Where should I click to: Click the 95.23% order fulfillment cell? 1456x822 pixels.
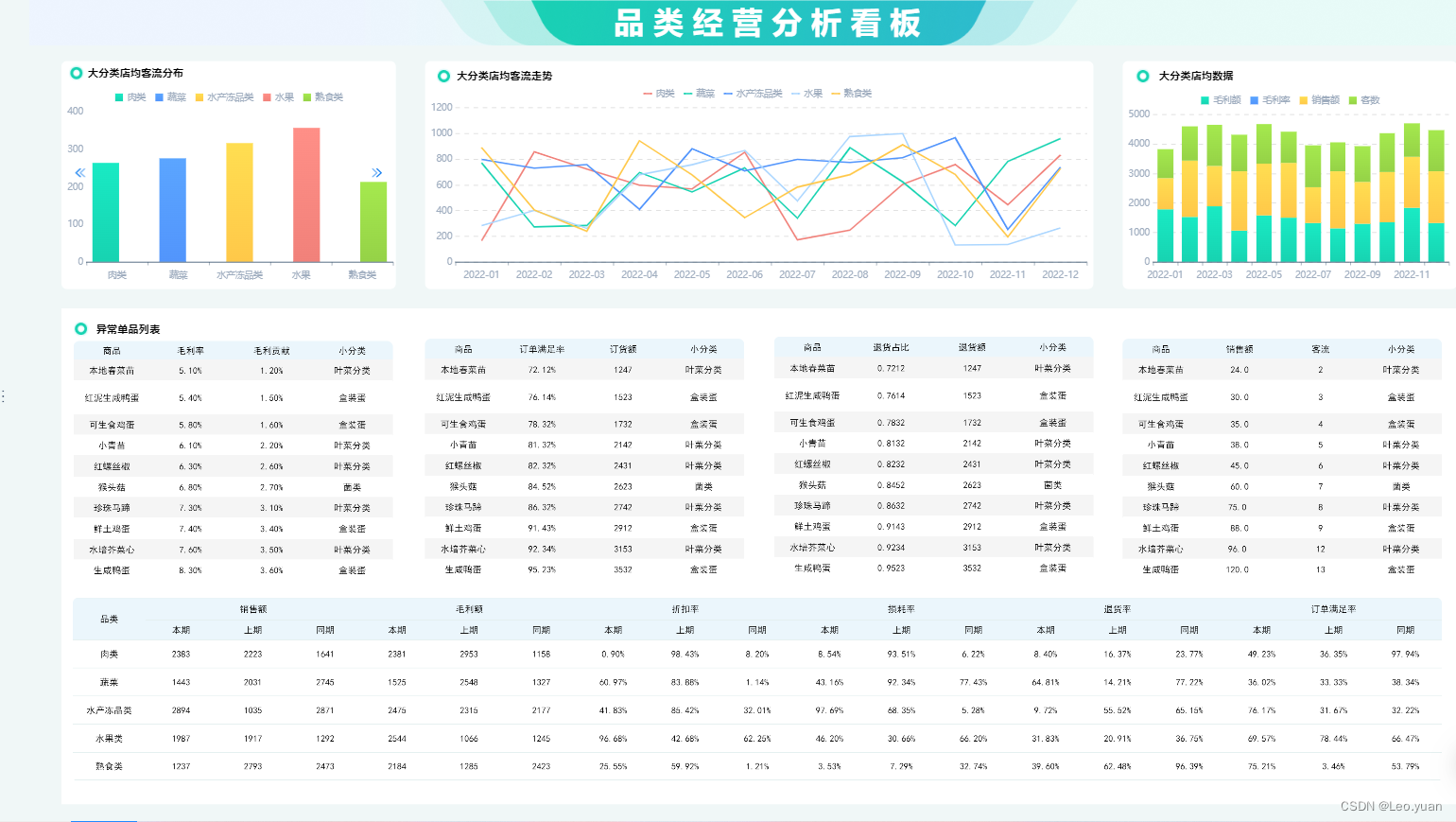(542, 569)
